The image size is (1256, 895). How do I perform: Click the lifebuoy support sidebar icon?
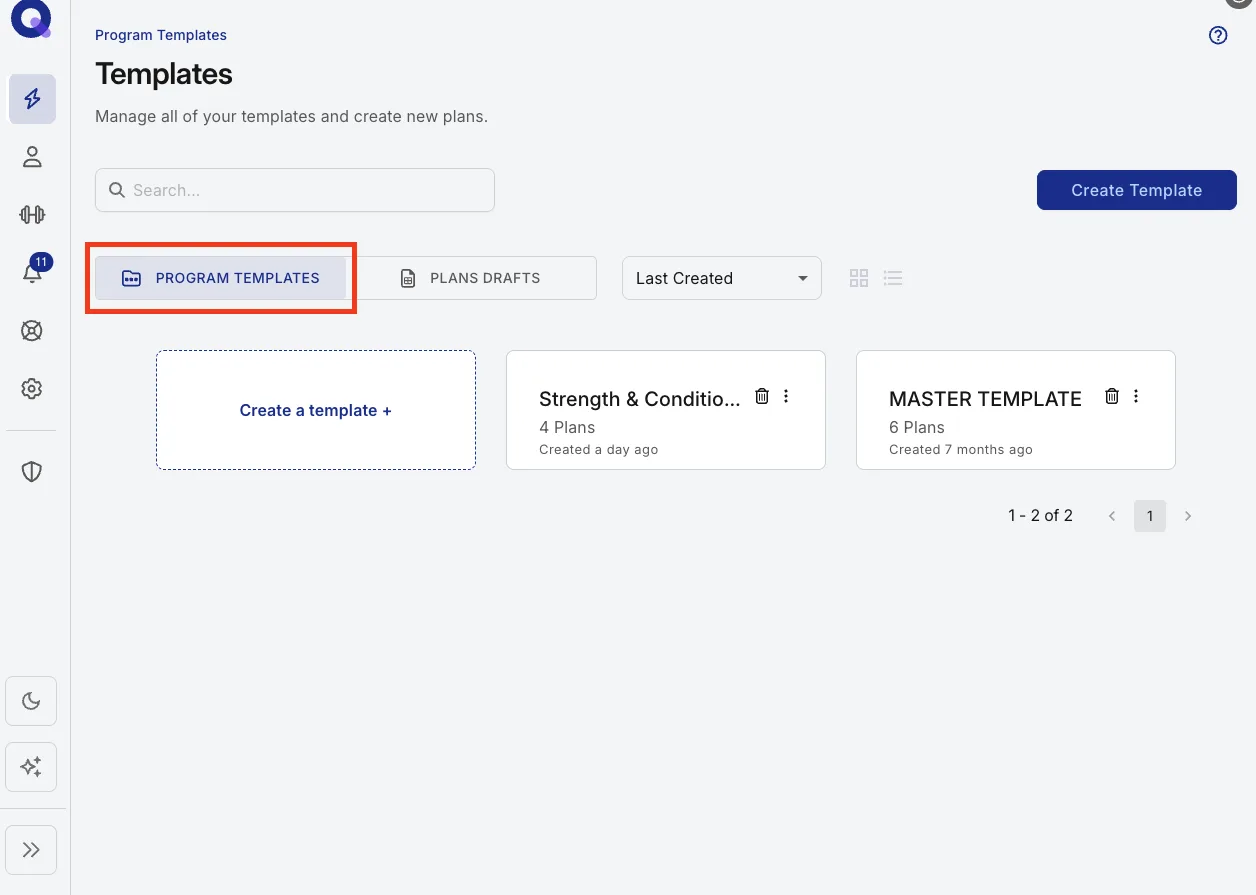[32, 331]
